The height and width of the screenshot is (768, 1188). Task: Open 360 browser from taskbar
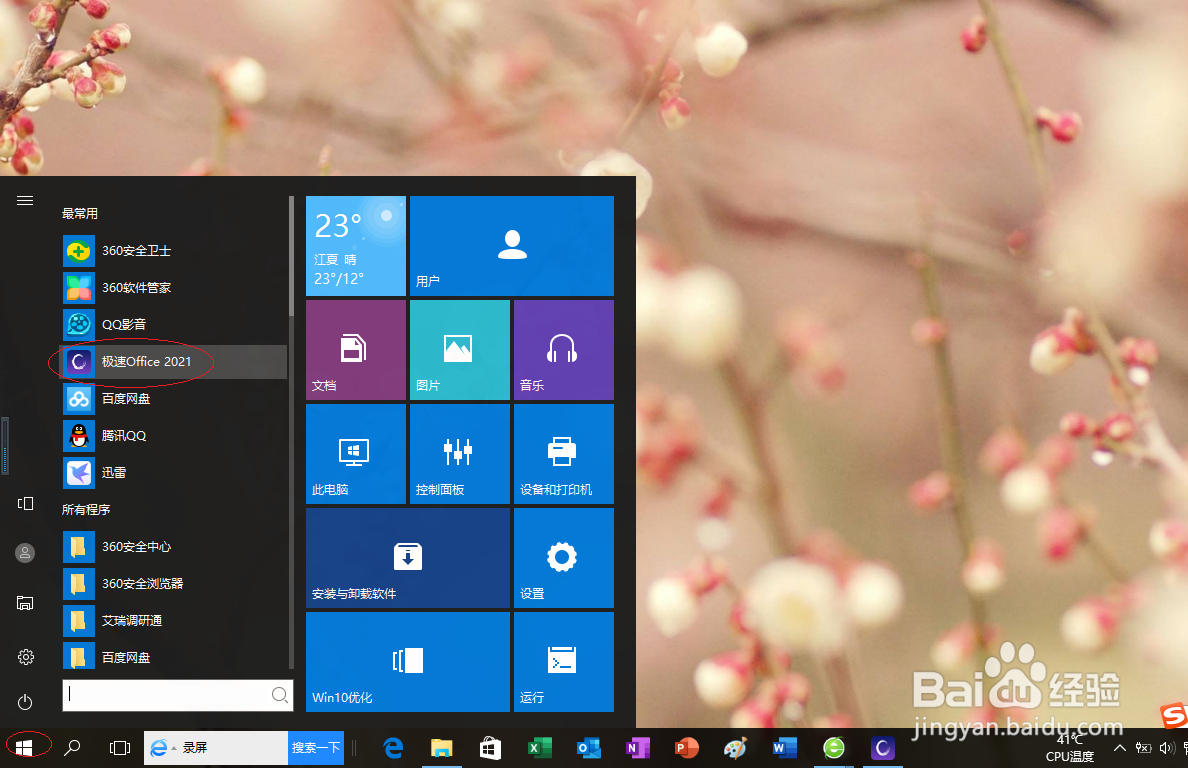tap(833, 748)
